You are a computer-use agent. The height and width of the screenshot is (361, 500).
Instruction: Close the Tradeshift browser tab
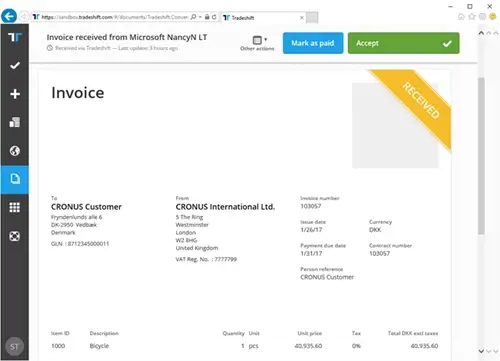[302, 17]
